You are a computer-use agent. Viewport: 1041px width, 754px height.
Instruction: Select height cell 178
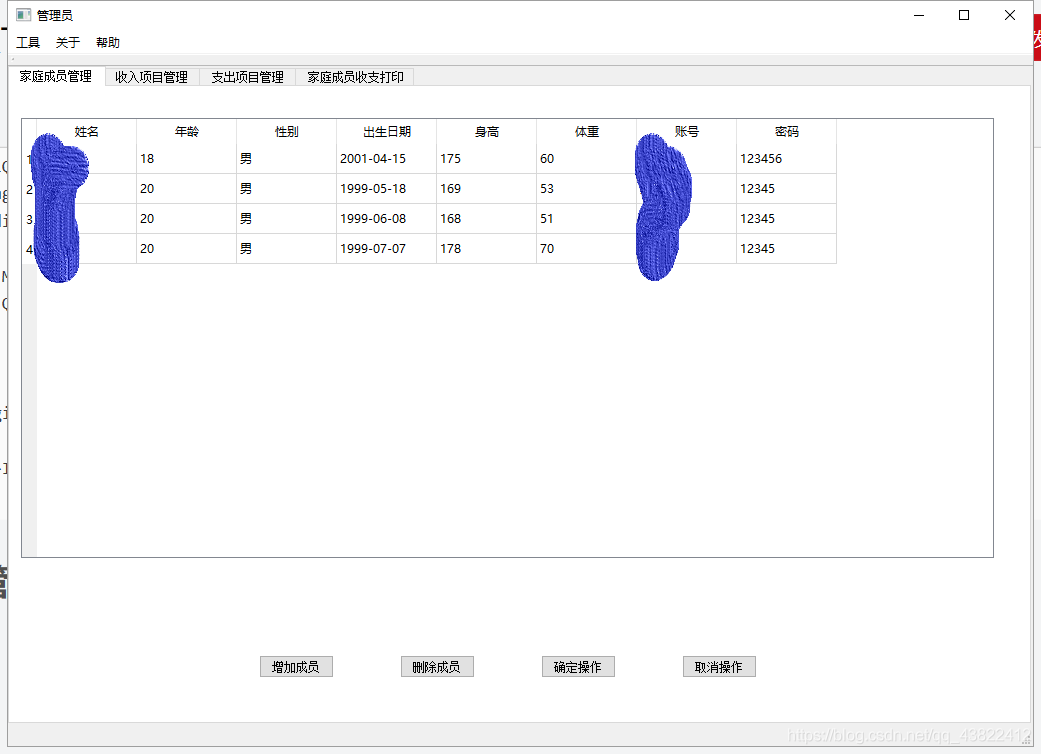point(487,248)
